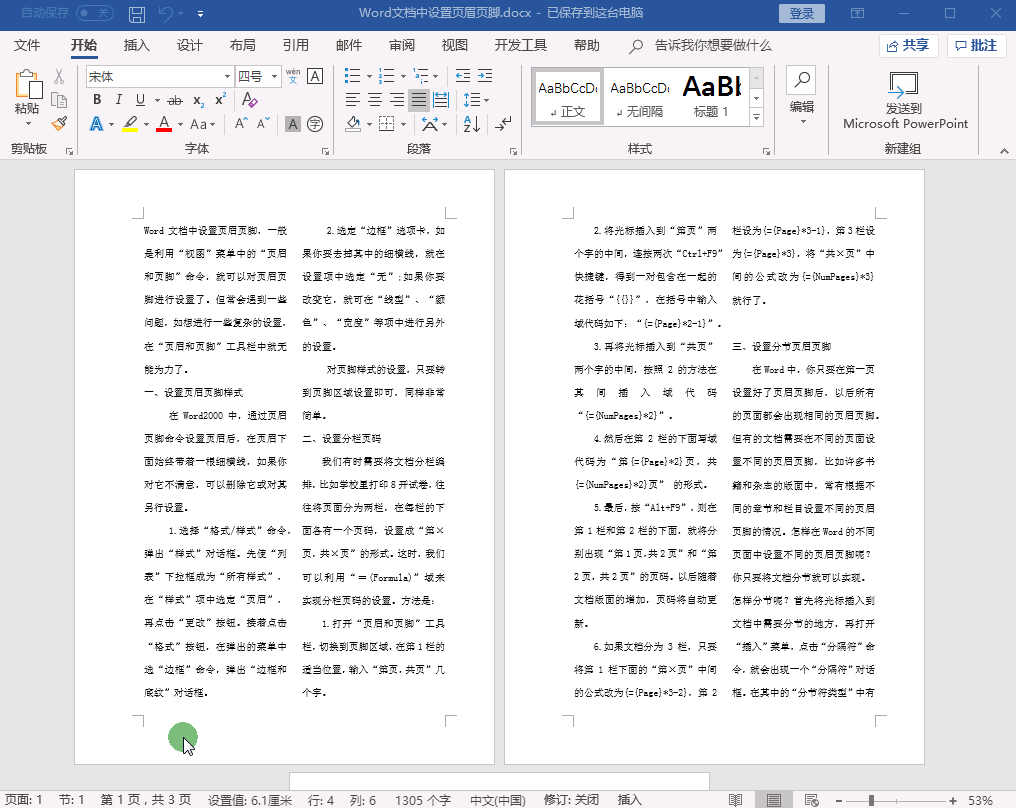The width and height of the screenshot is (1016, 808).
Task: Open the font name dropdown 宋体
Action: click(227, 76)
